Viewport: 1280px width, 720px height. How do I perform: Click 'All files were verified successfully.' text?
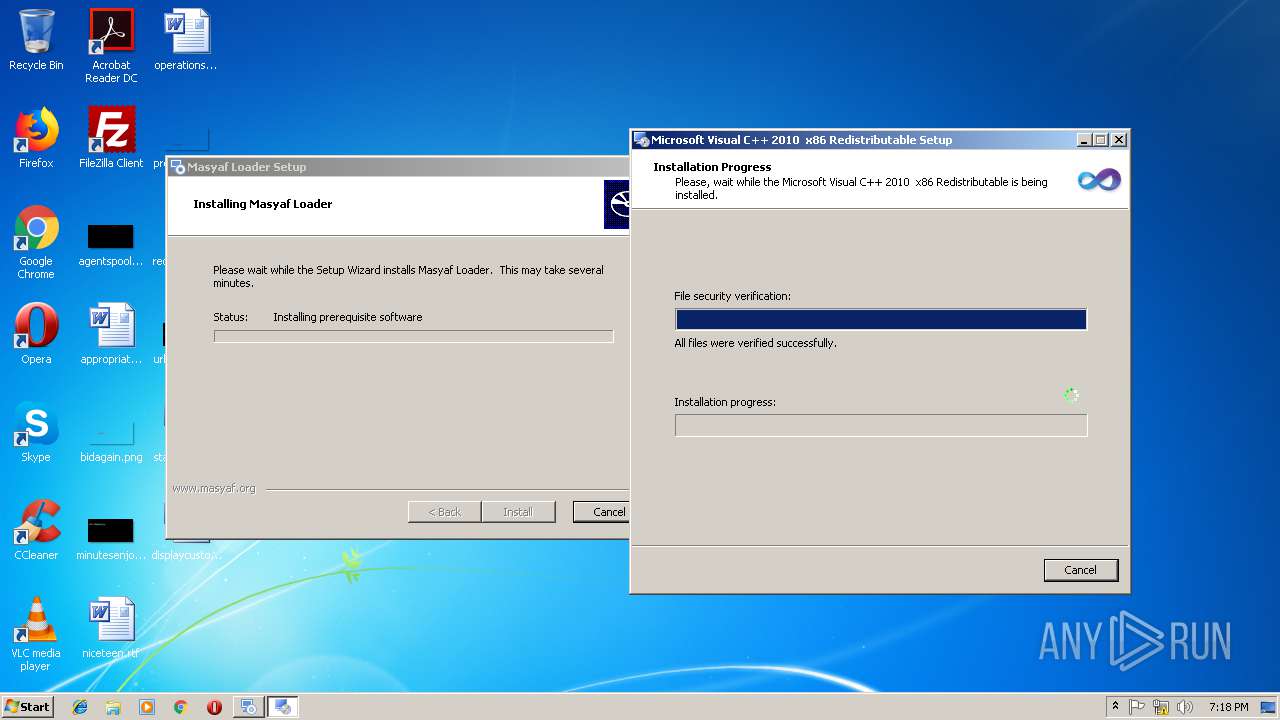755,343
